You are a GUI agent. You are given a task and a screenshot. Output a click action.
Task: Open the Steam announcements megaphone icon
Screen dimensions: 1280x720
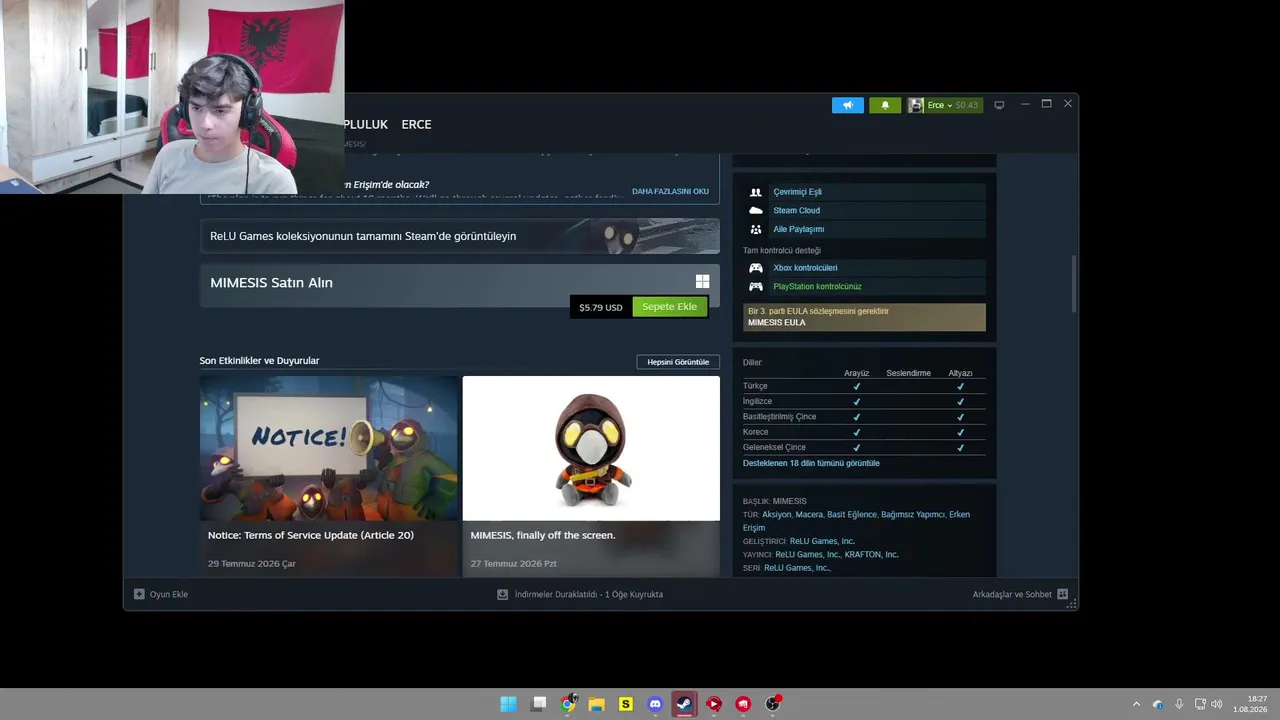click(x=847, y=105)
